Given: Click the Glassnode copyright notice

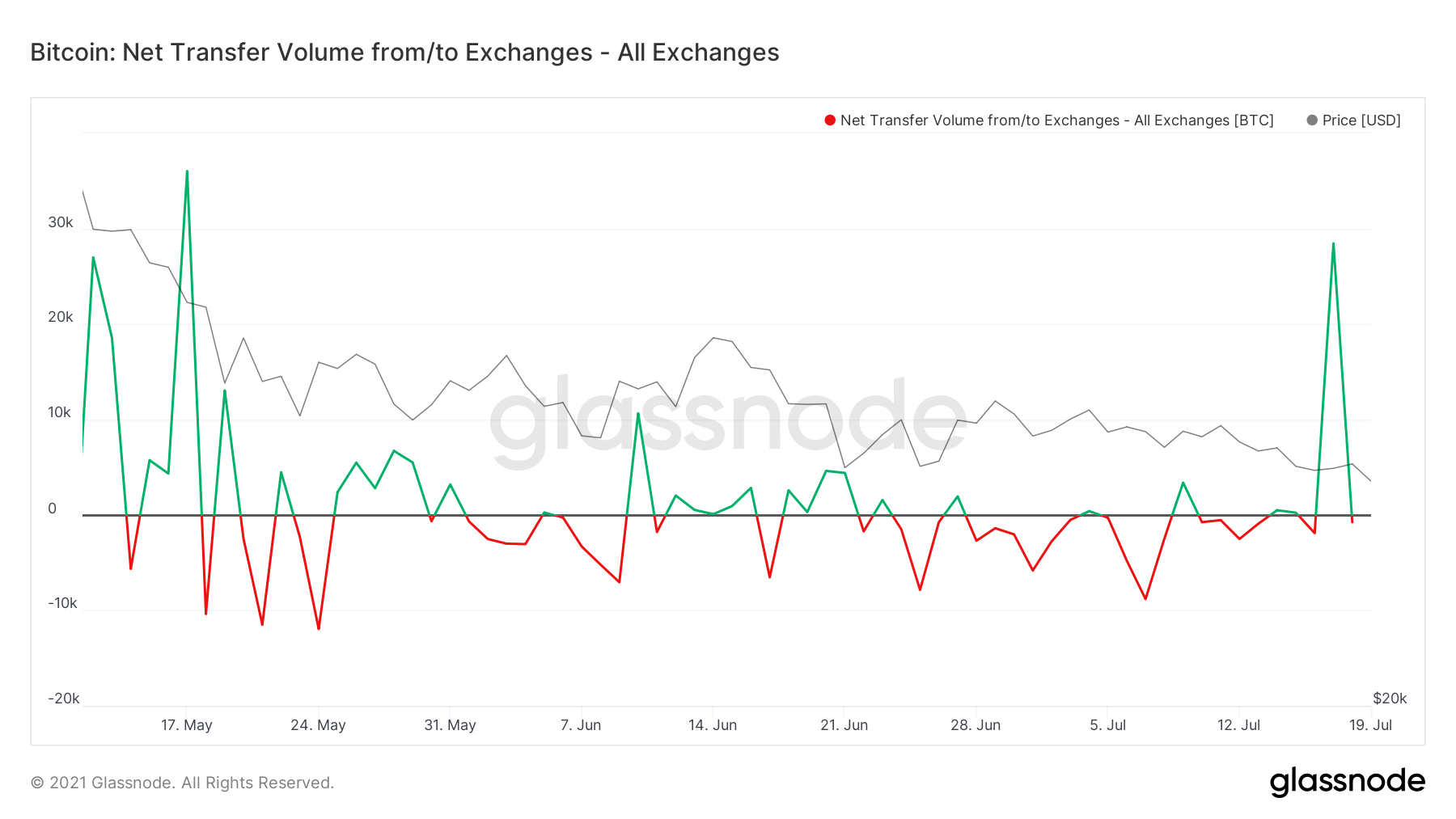Looking at the screenshot, I should [182, 783].
